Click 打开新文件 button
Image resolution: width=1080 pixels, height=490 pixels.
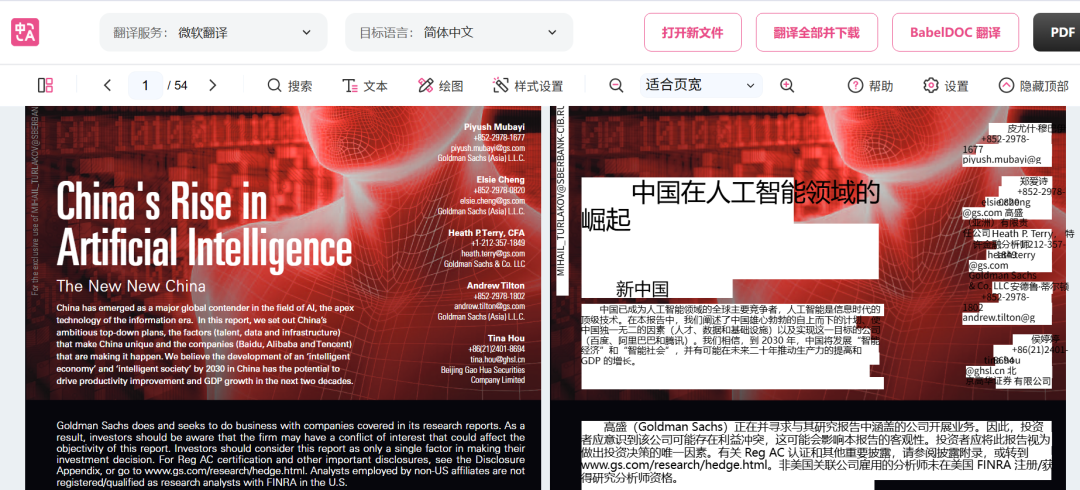point(693,32)
